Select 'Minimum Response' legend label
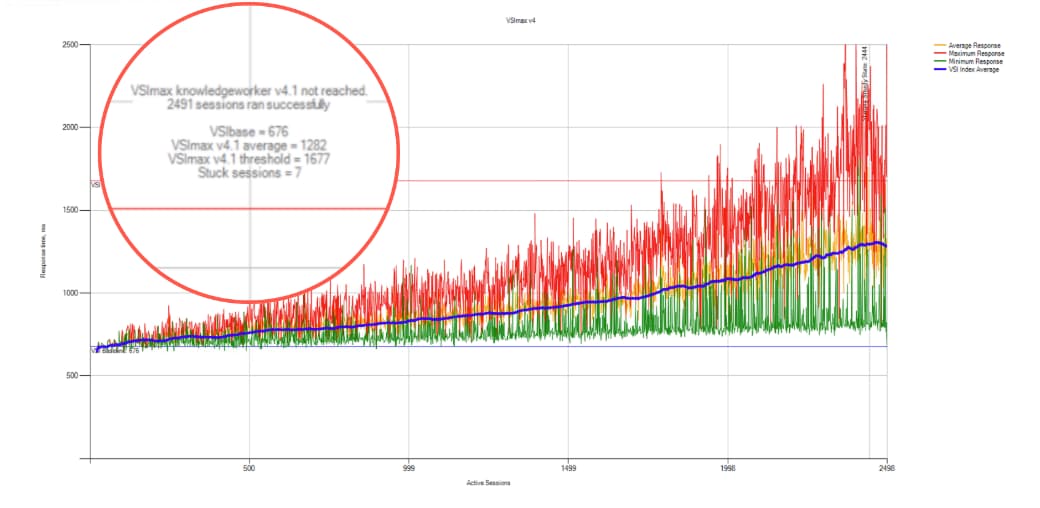The image size is (1040, 508). (x=975, y=61)
